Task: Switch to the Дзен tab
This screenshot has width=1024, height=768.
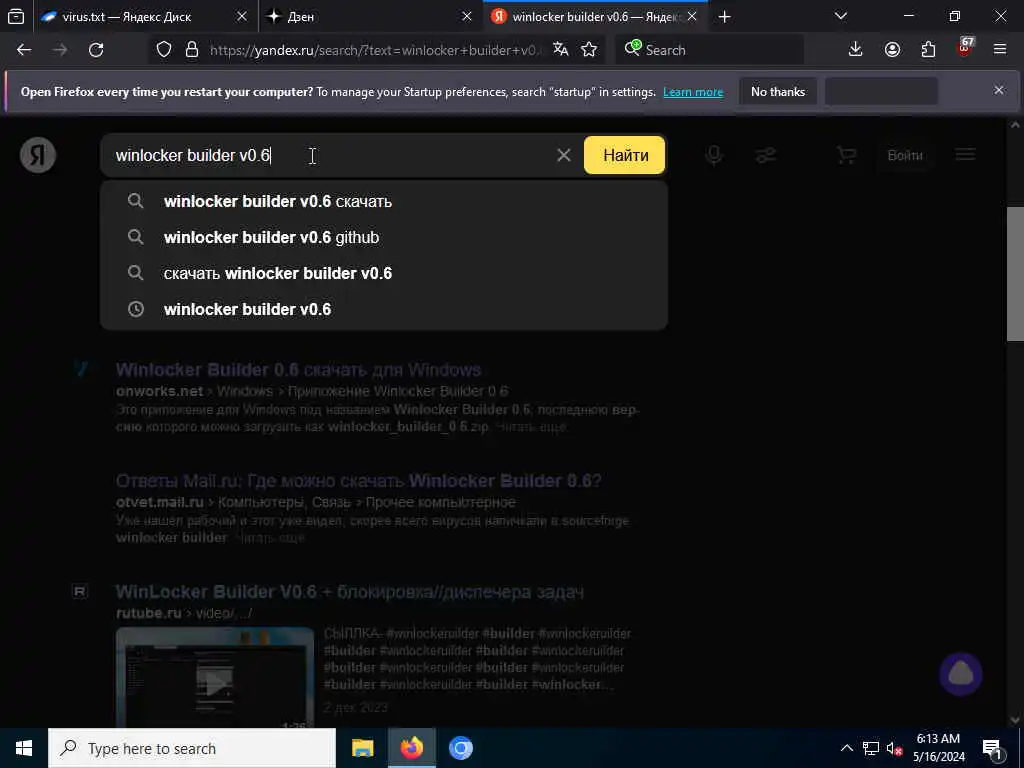Action: (x=370, y=16)
